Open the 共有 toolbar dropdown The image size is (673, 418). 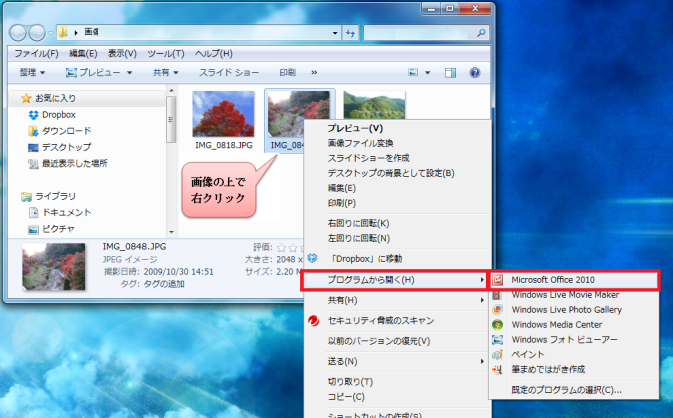(166, 73)
